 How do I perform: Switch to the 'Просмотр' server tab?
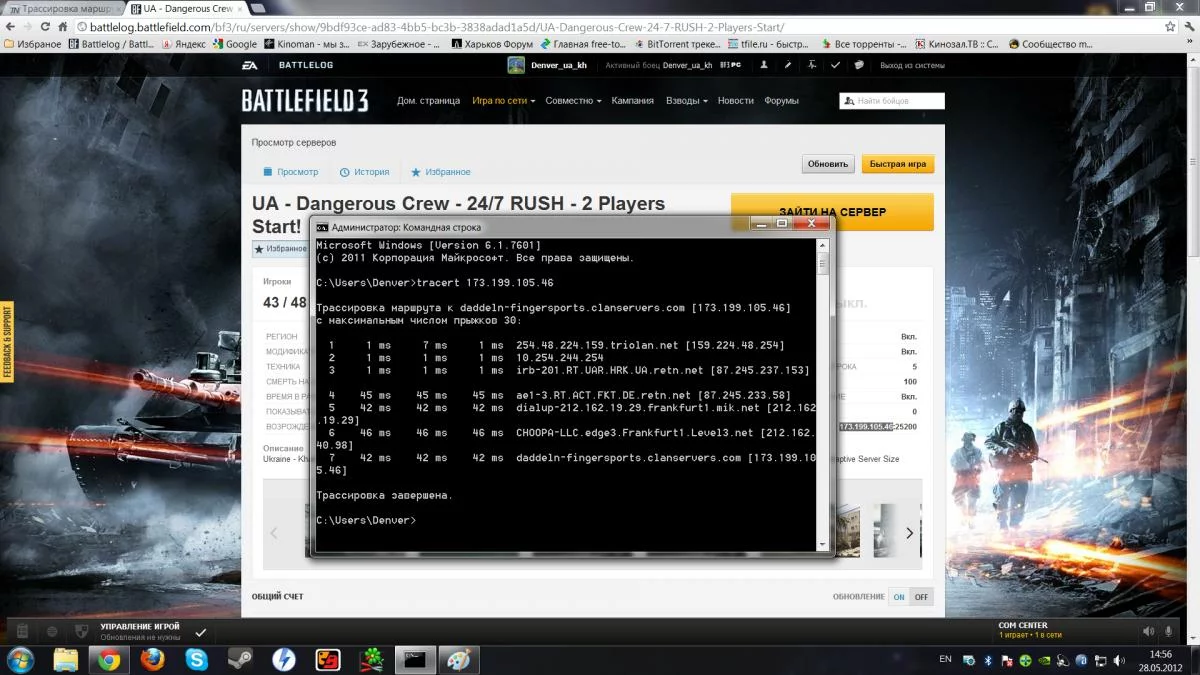[x=290, y=172]
